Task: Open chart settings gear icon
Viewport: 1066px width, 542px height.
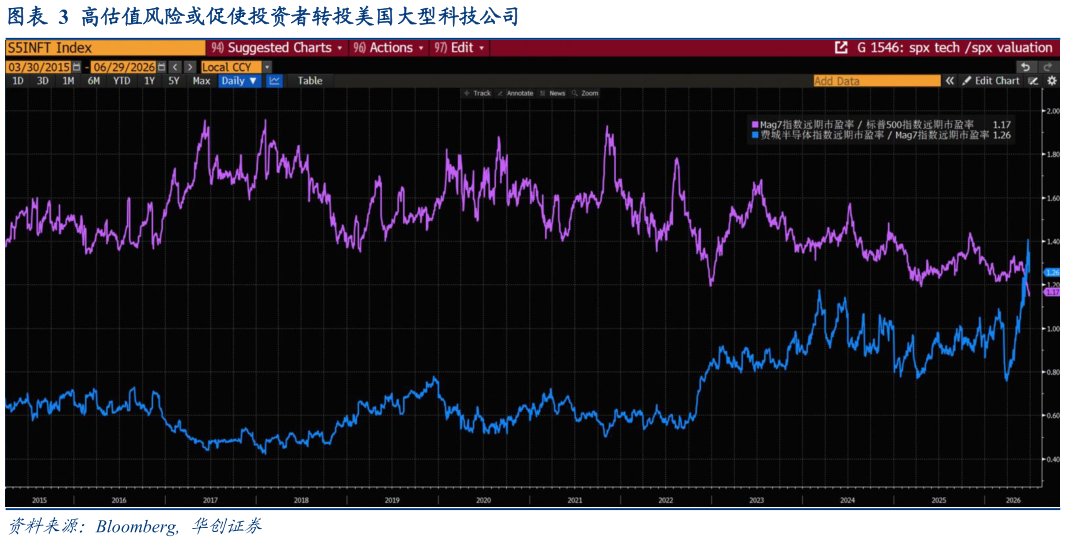Action: (x=1051, y=81)
